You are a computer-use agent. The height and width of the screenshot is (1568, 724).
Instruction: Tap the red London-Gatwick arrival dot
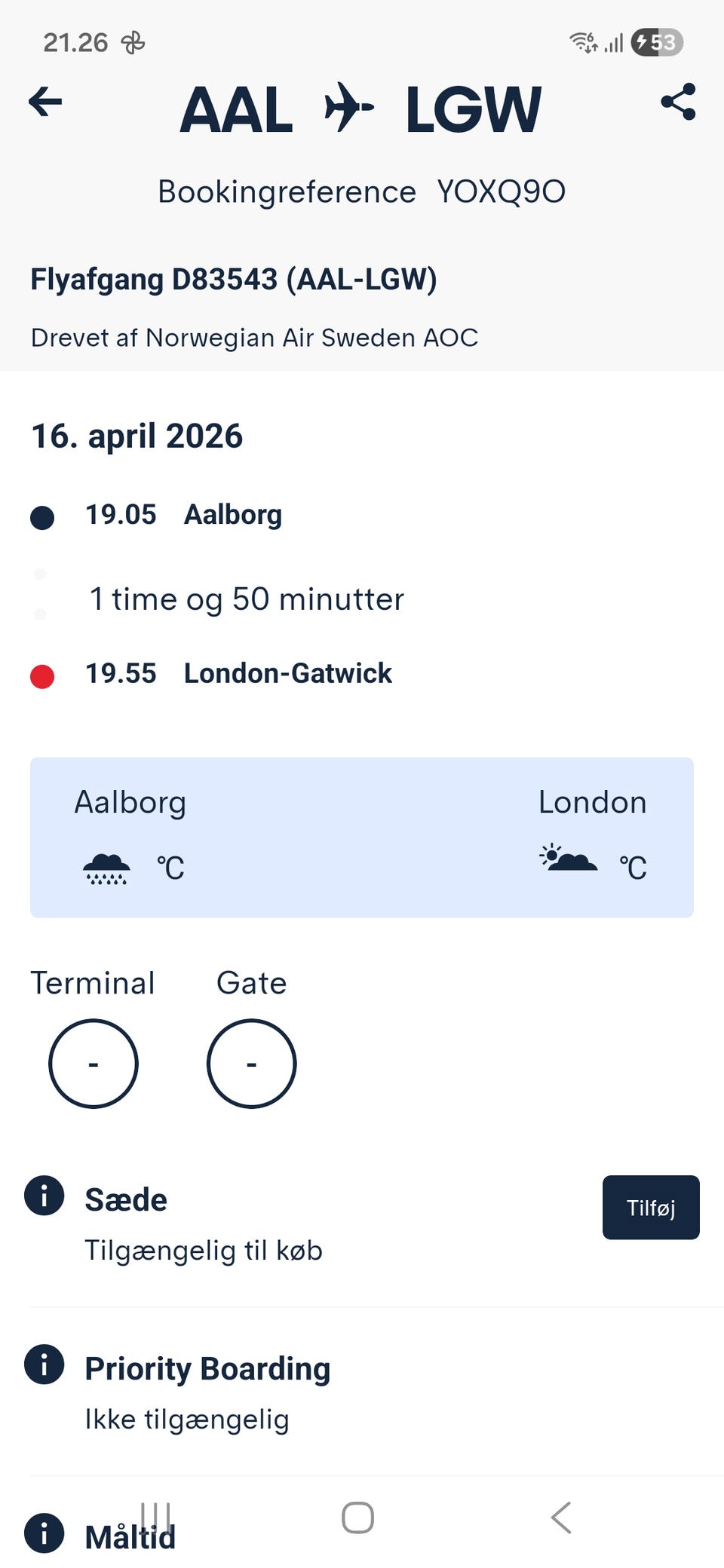(42, 676)
